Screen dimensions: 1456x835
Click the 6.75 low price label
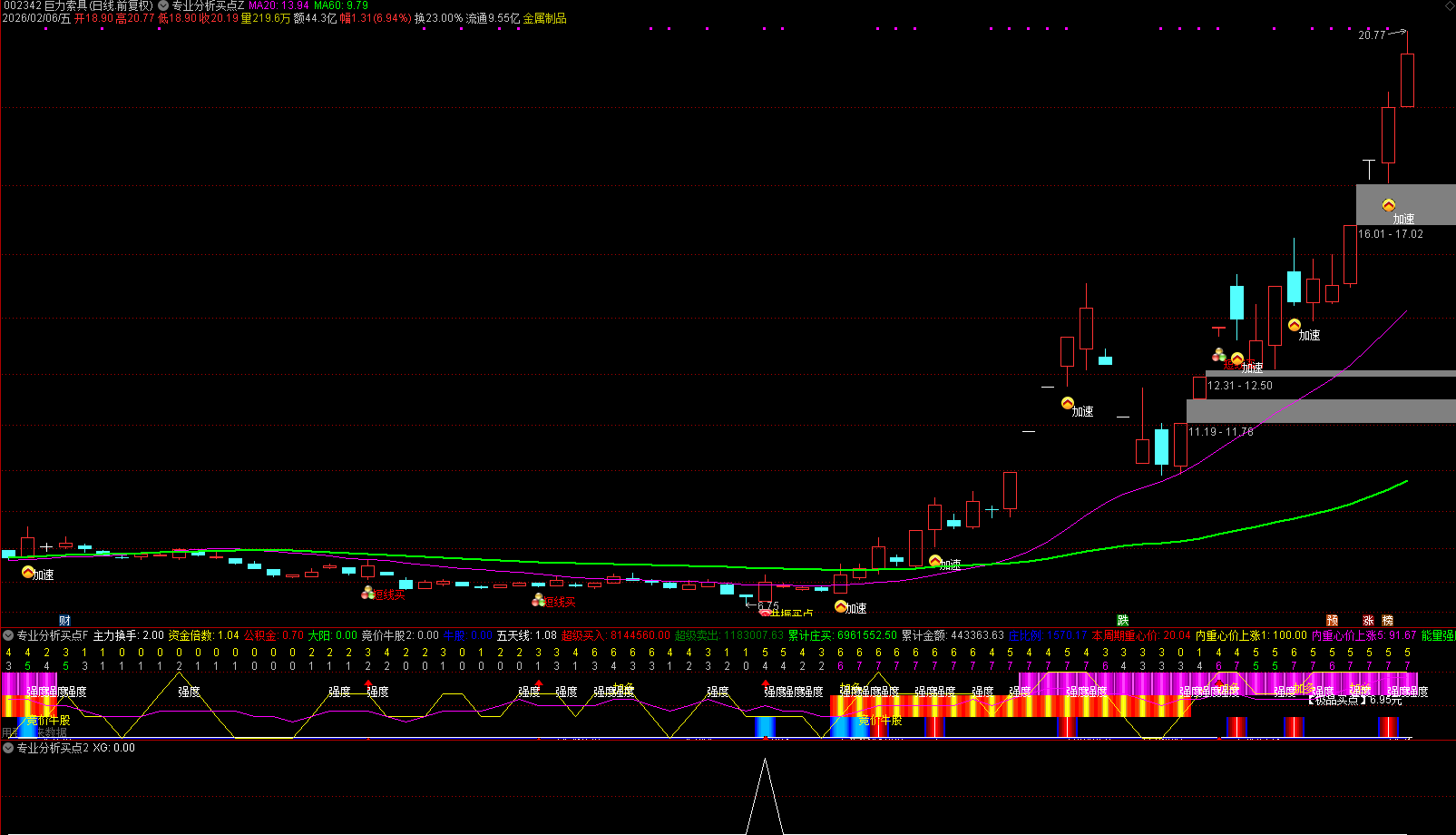(767, 606)
